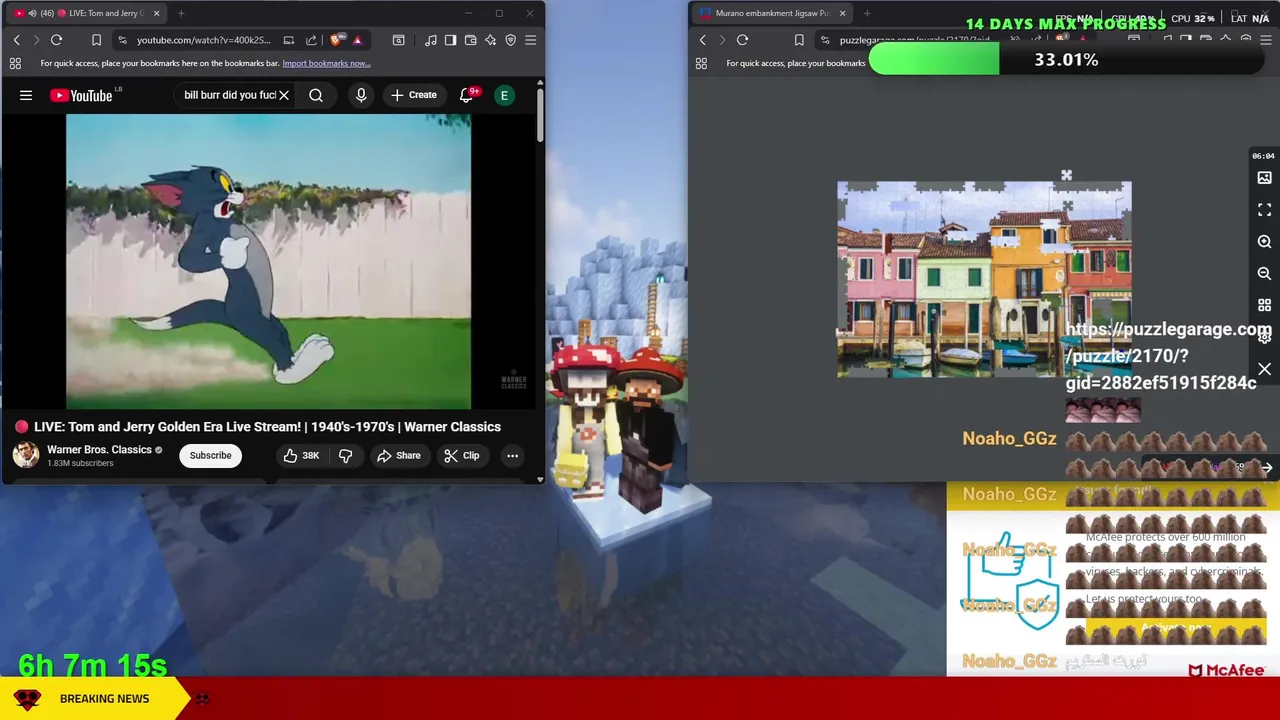Open Warner Bros. Classics channel name
This screenshot has width=1280, height=720.
pos(99,450)
